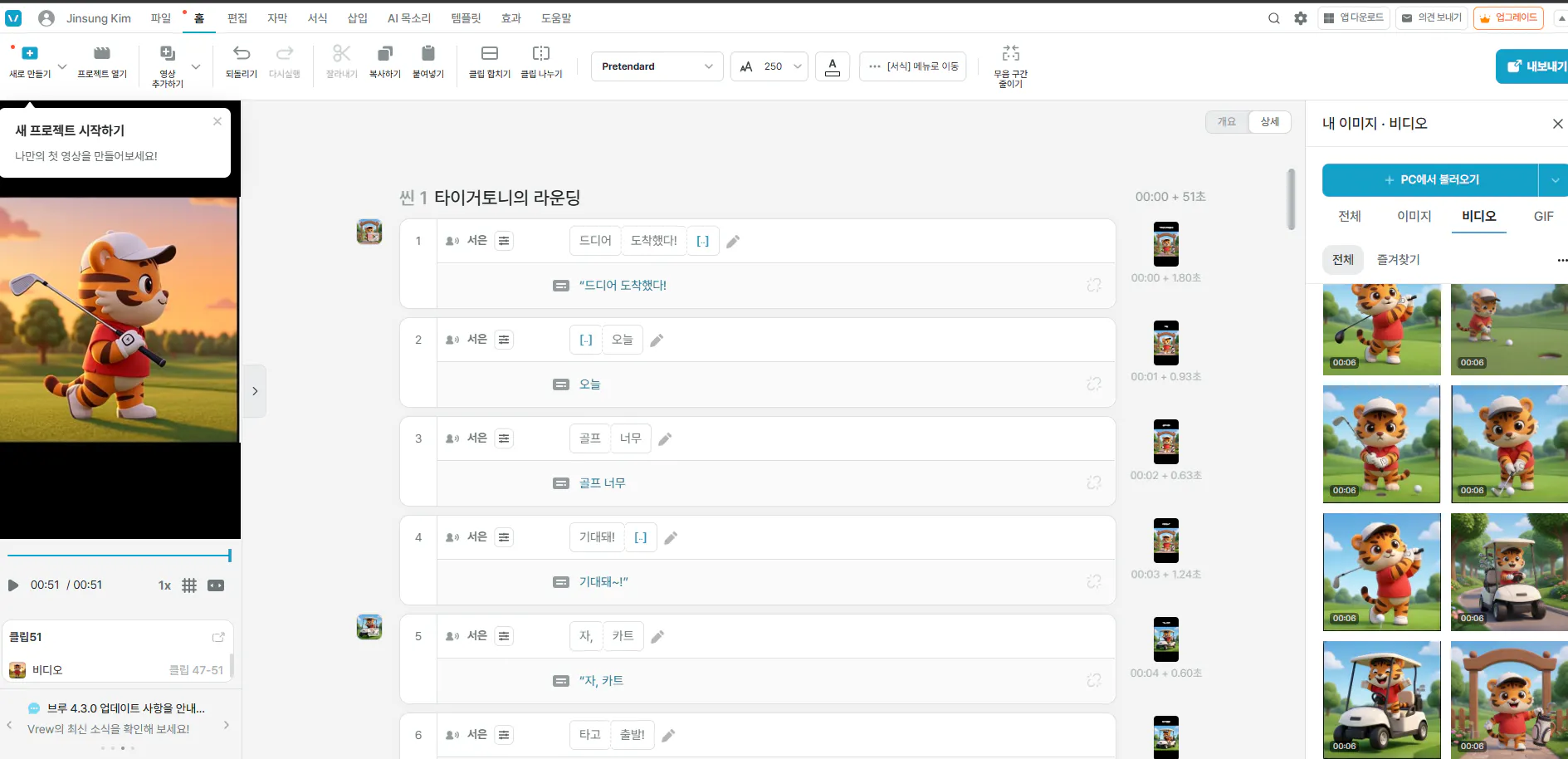Click the 되돌리기 undo icon

coord(242,53)
